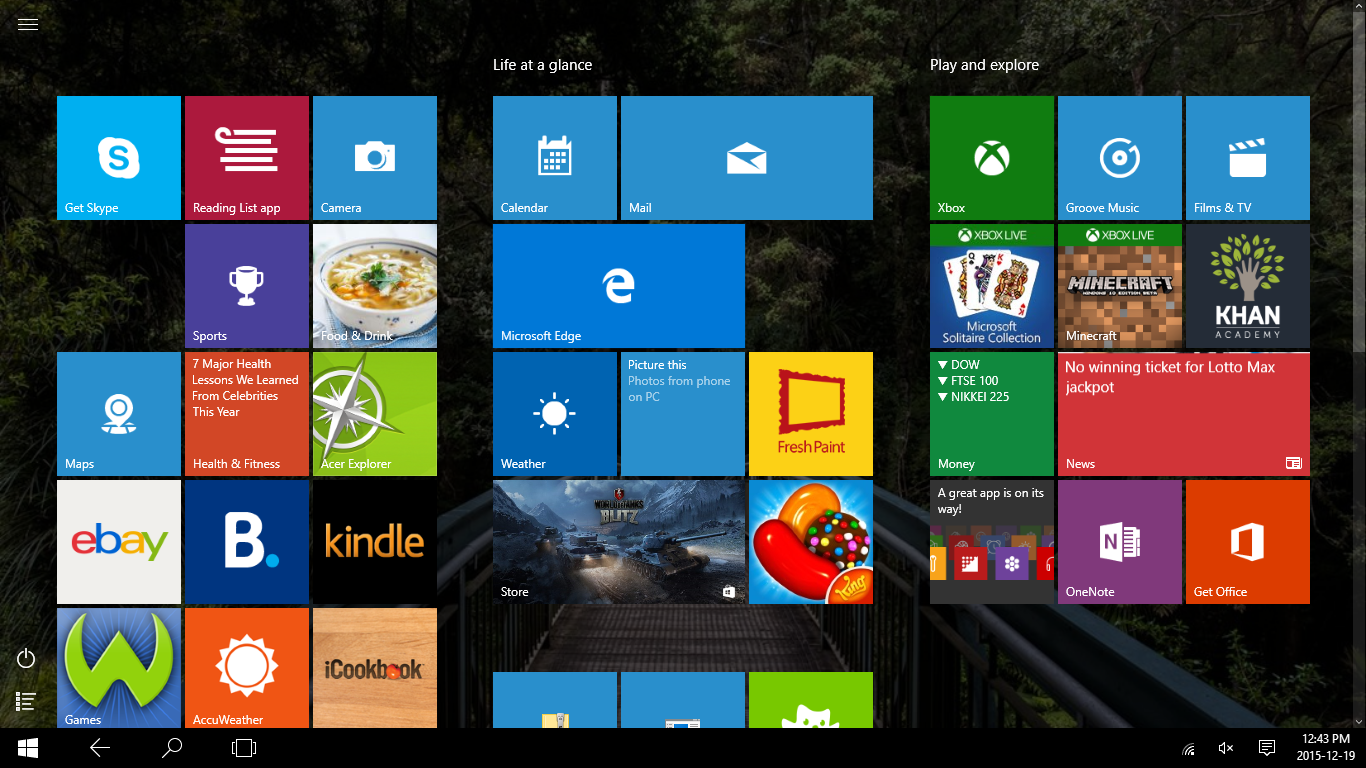Open the Store tile
This screenshot has height=768, width=1366.
619,542
